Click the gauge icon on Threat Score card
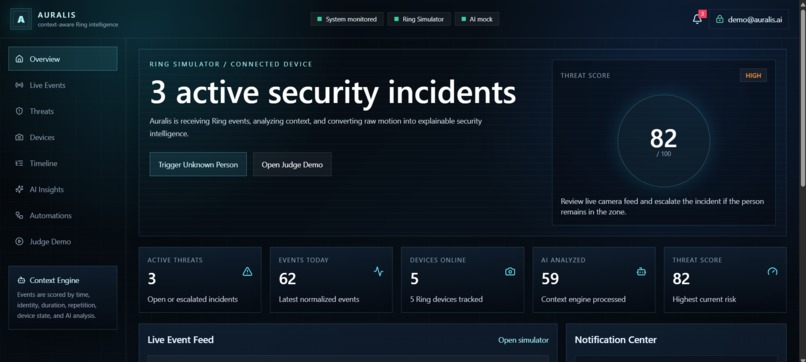The height and width of the screenshot is (362, 806). coord(773,272)
